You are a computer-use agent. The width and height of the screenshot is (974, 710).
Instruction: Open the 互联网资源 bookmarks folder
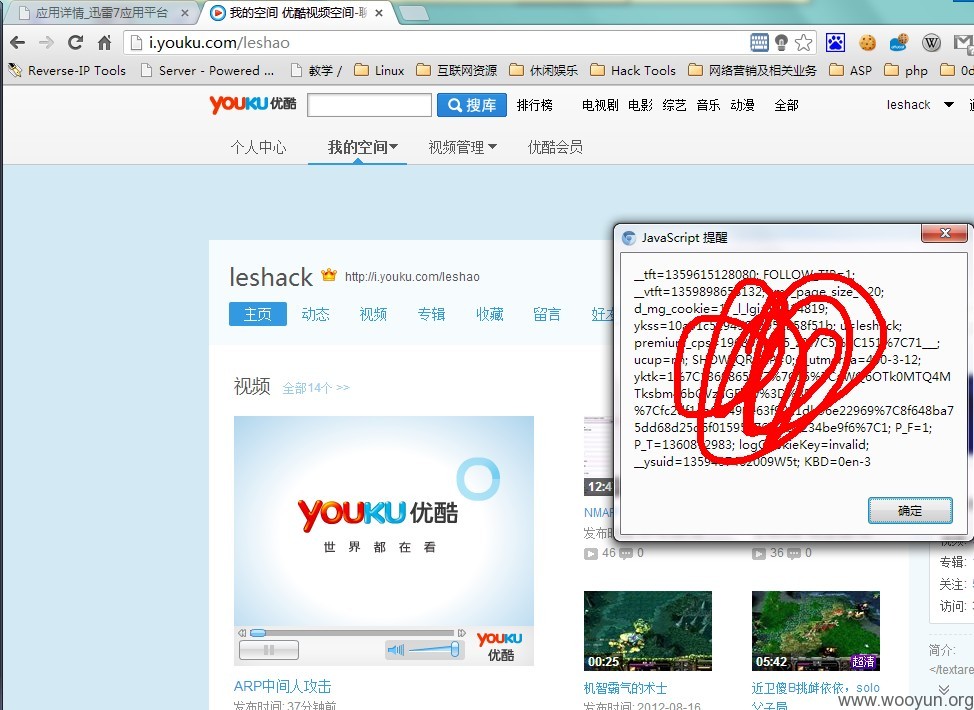[457, 71]
